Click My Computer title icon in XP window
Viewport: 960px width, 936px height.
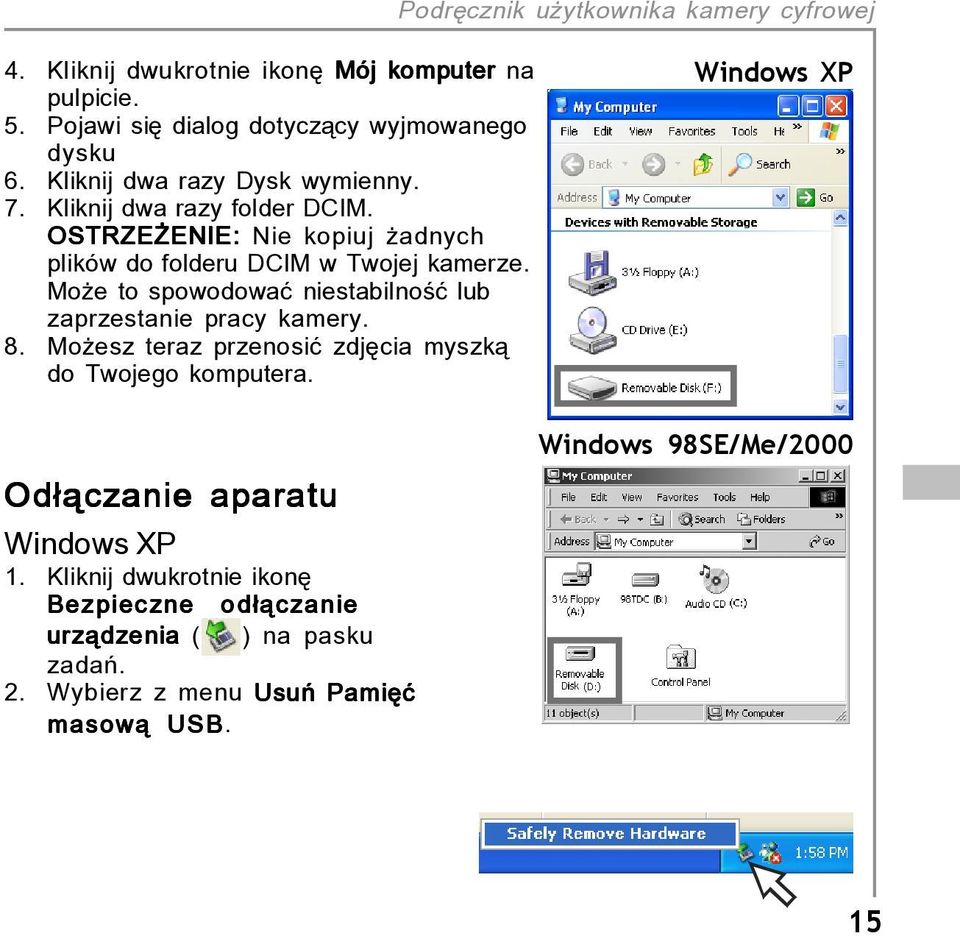point(561,106)
